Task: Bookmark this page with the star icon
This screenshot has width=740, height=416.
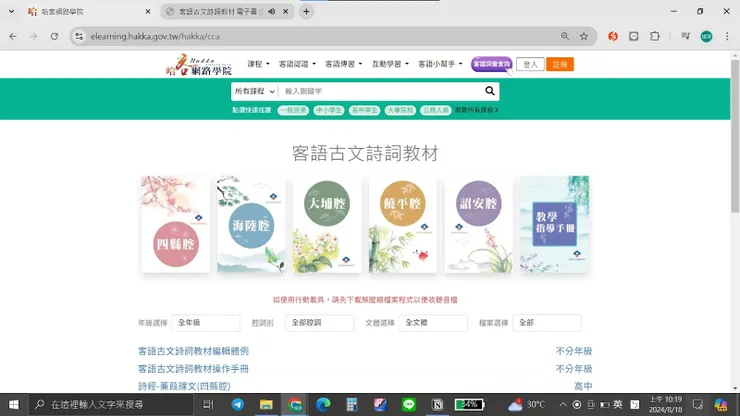Action: 584,36
